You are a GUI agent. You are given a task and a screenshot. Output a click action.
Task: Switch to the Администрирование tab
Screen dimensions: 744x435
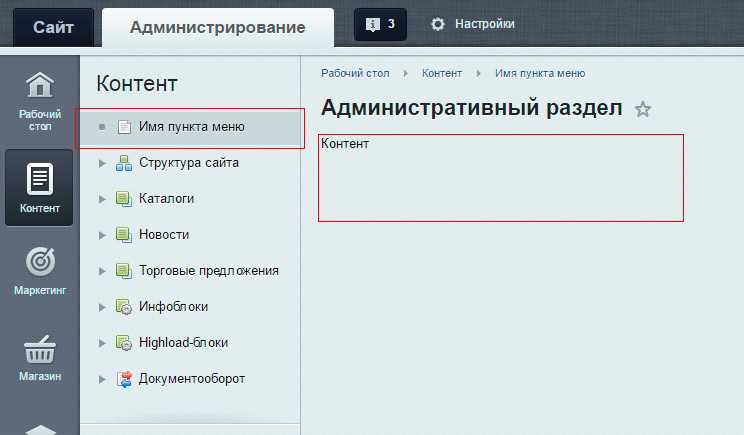(218, 27)
